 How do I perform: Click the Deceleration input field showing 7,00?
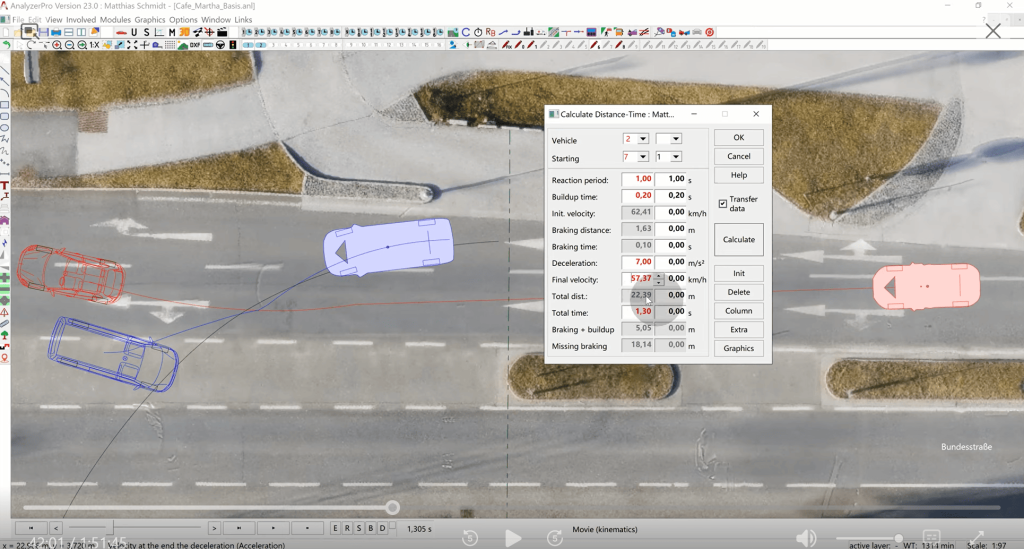click(637, 261)
